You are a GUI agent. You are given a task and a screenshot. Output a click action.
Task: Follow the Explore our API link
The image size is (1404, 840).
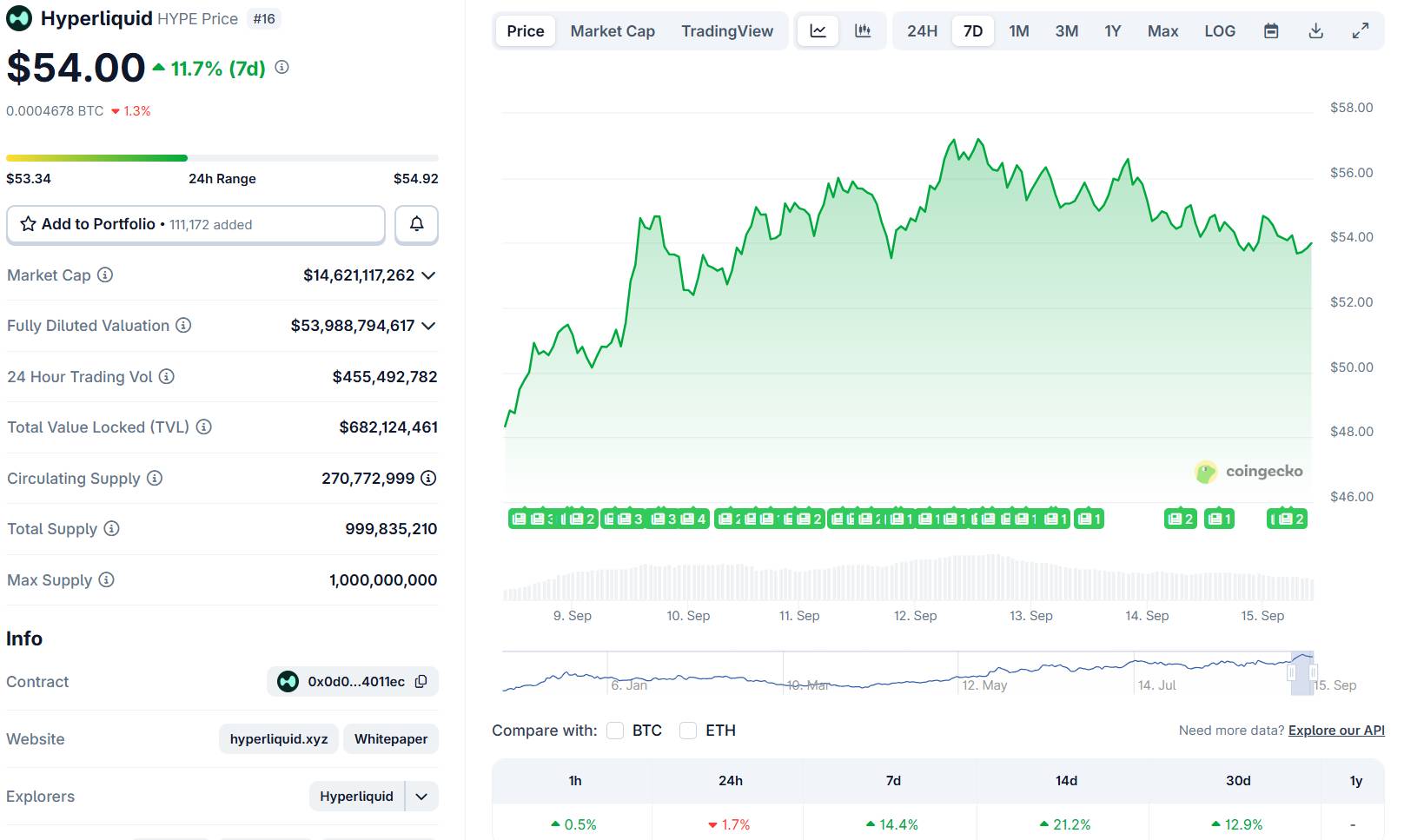(1336, 731)
